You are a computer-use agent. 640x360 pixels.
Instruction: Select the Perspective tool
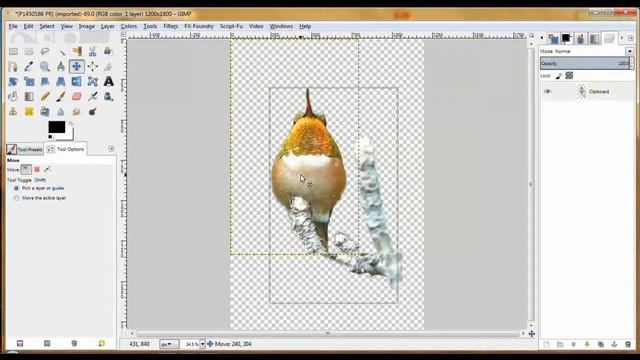point(61,82)
